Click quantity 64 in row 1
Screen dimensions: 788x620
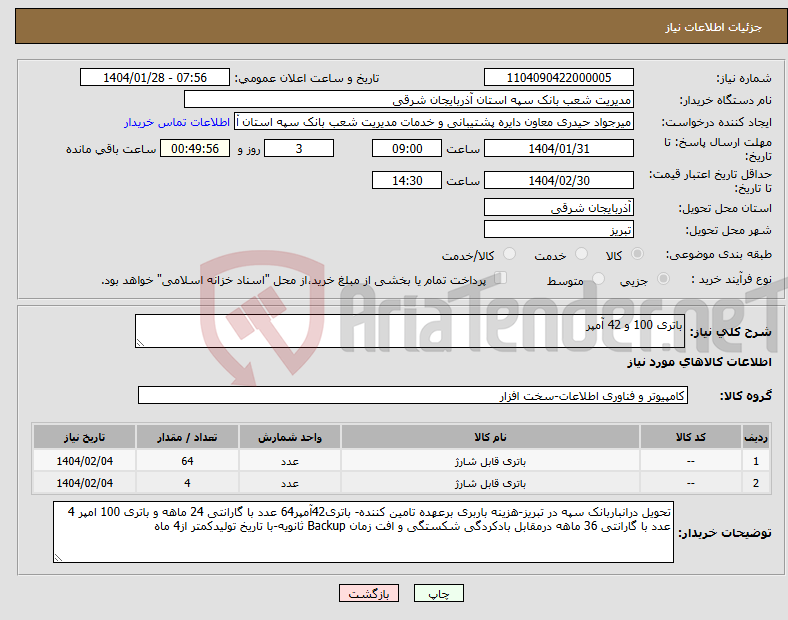pos(187,461)
